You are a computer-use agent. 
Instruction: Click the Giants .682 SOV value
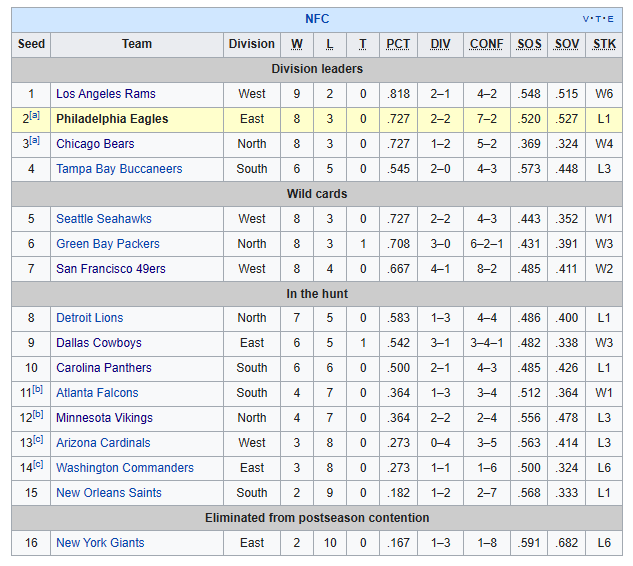point(567,543)
